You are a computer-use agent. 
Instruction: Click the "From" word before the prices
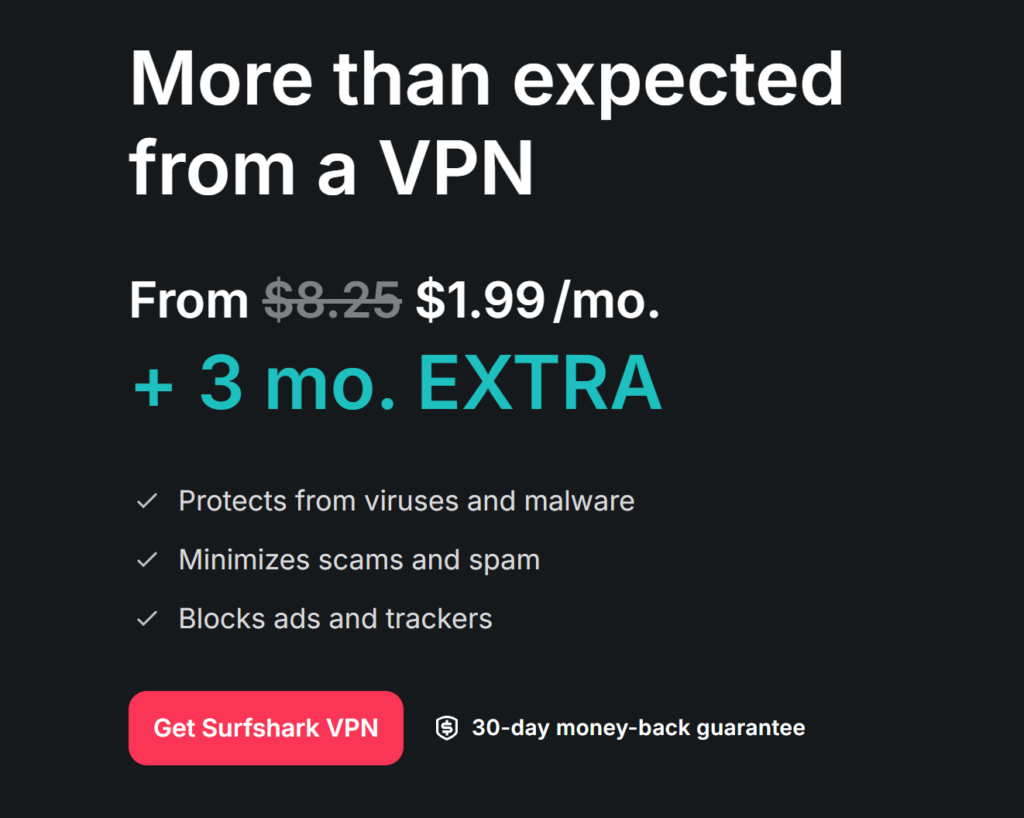point(189,300)
